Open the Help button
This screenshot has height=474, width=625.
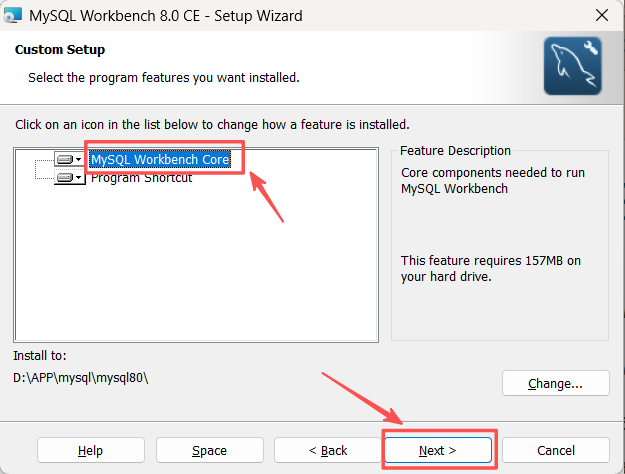click(x=91, y=450)
